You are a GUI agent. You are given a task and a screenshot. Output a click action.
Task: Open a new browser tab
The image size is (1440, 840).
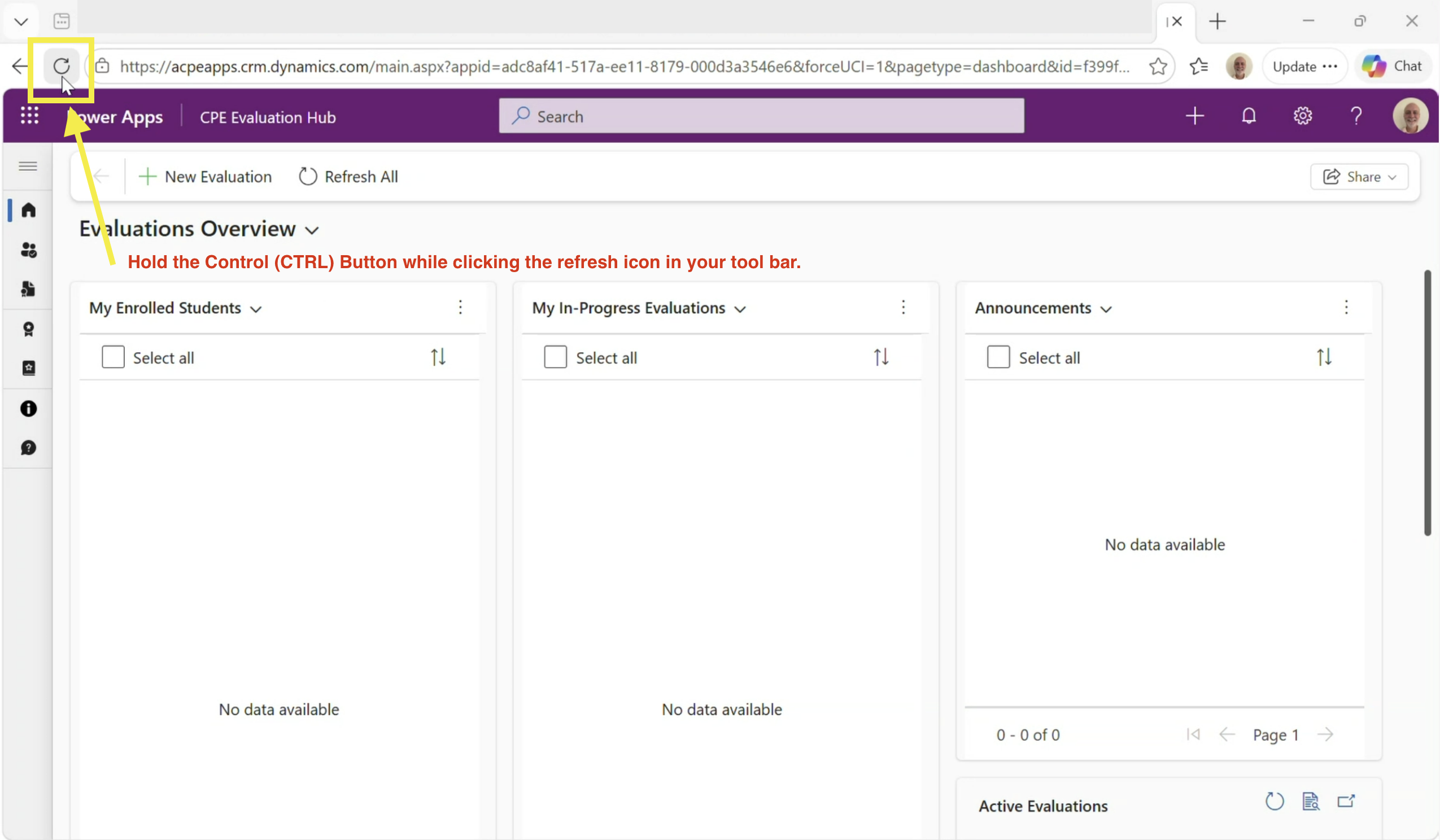pyautogui.click(x=1217, y=21)
